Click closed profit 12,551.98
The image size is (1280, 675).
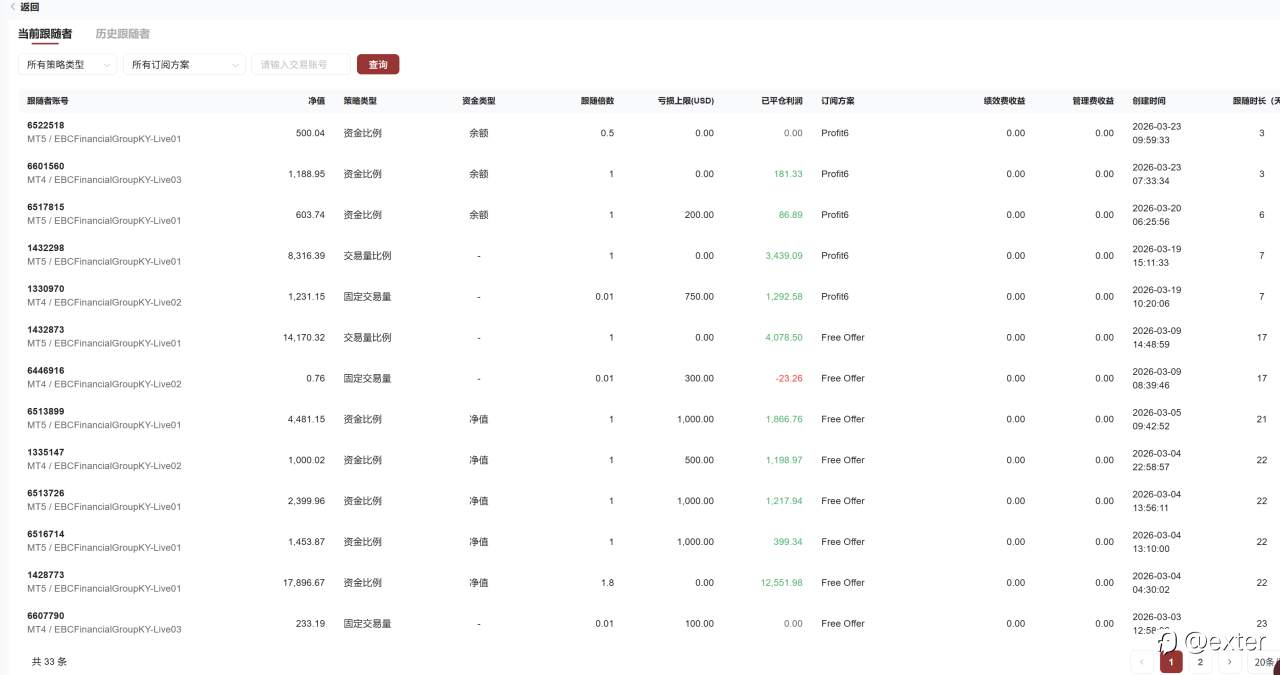[782, 583]
